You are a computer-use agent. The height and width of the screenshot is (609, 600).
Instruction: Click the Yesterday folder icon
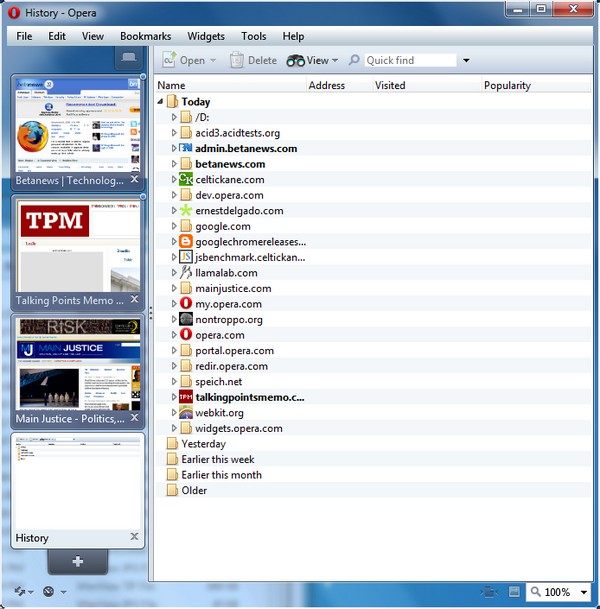(172, 444)
